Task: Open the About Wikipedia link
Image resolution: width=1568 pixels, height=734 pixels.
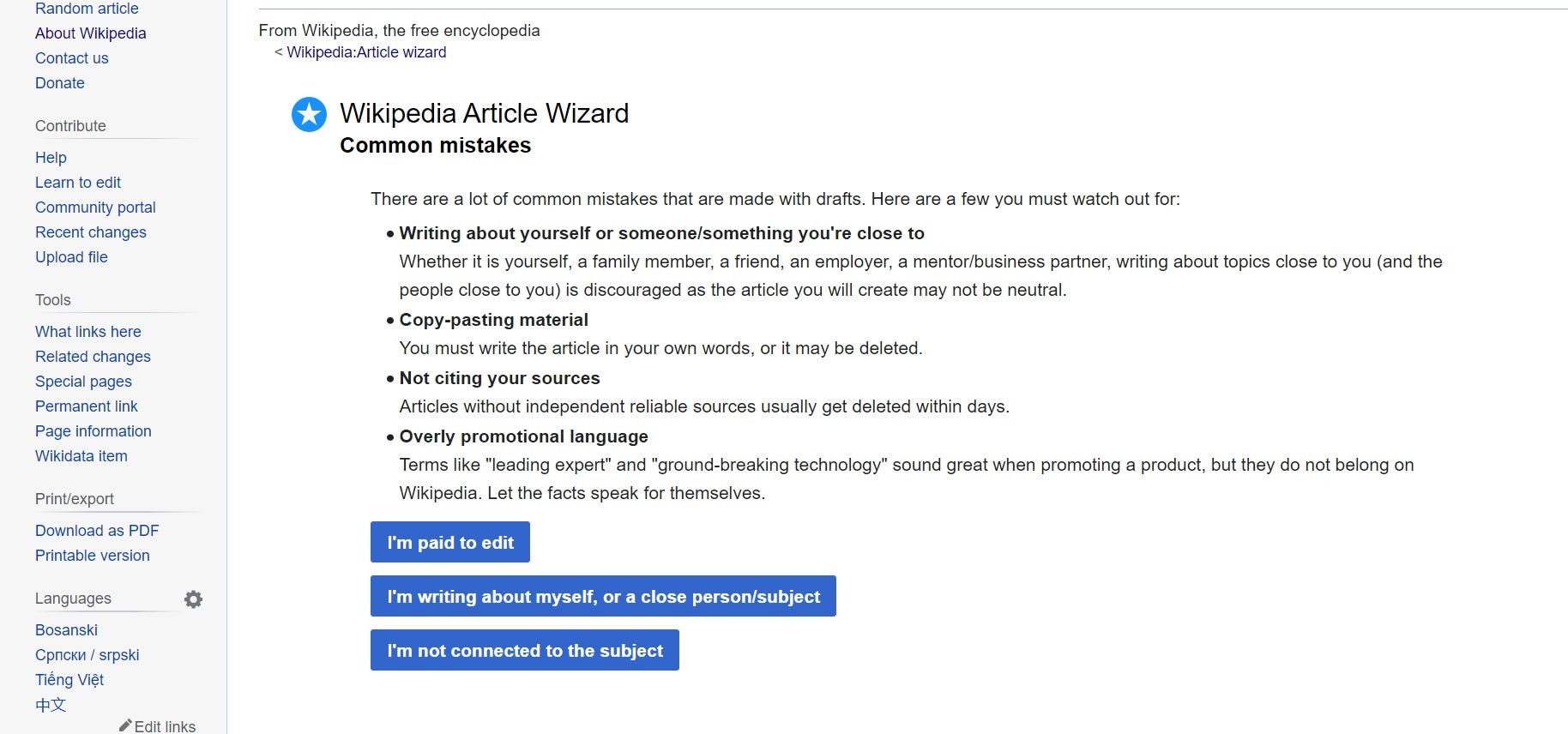Action: (x=90, y=33)
